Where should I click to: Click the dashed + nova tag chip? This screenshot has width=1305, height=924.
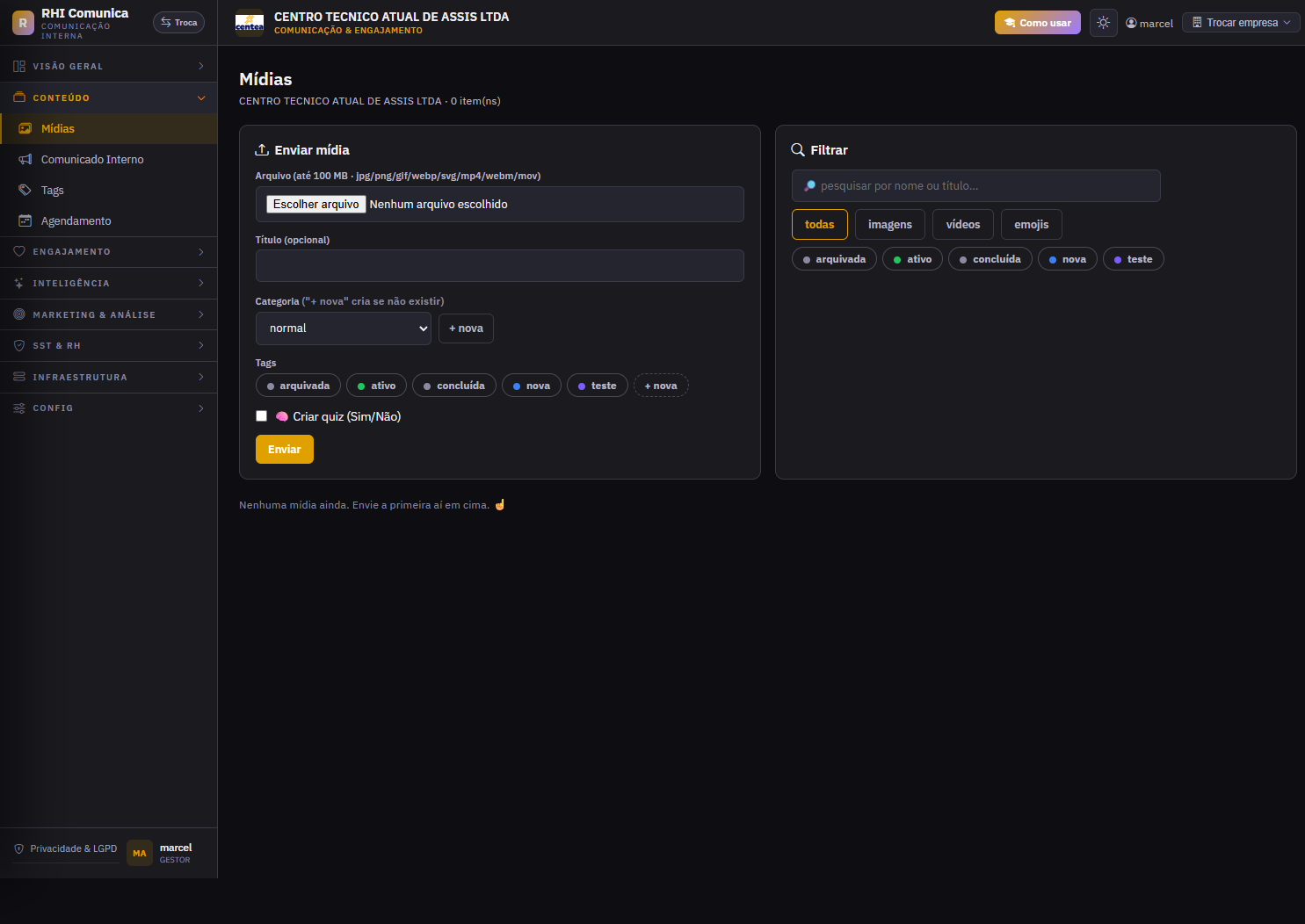(661, 386)
